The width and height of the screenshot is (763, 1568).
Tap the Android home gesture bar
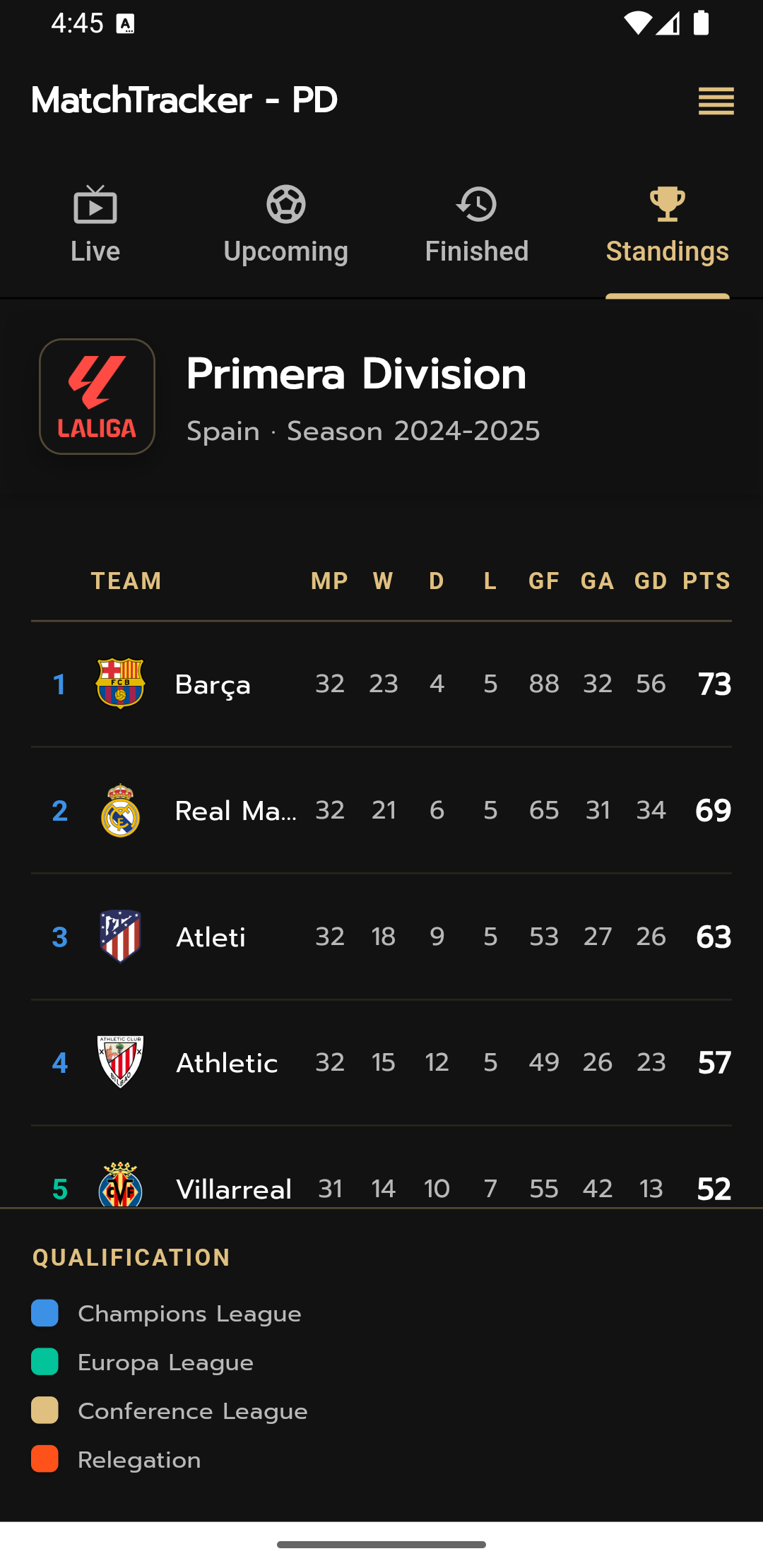click(x=381, y=1545)
